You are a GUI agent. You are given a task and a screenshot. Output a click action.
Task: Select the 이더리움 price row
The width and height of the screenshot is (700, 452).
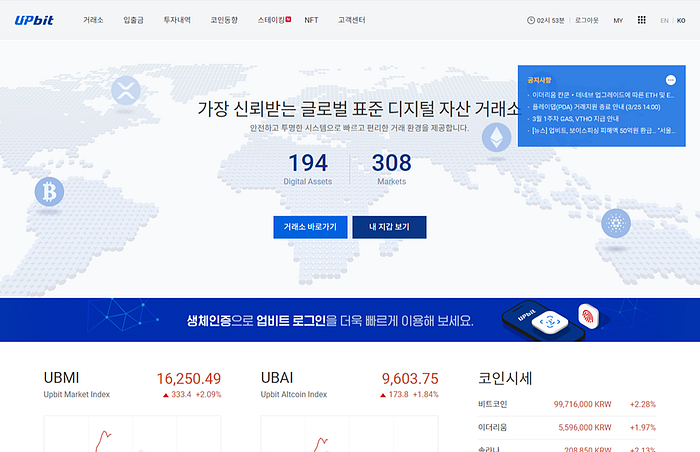(567, 427)
